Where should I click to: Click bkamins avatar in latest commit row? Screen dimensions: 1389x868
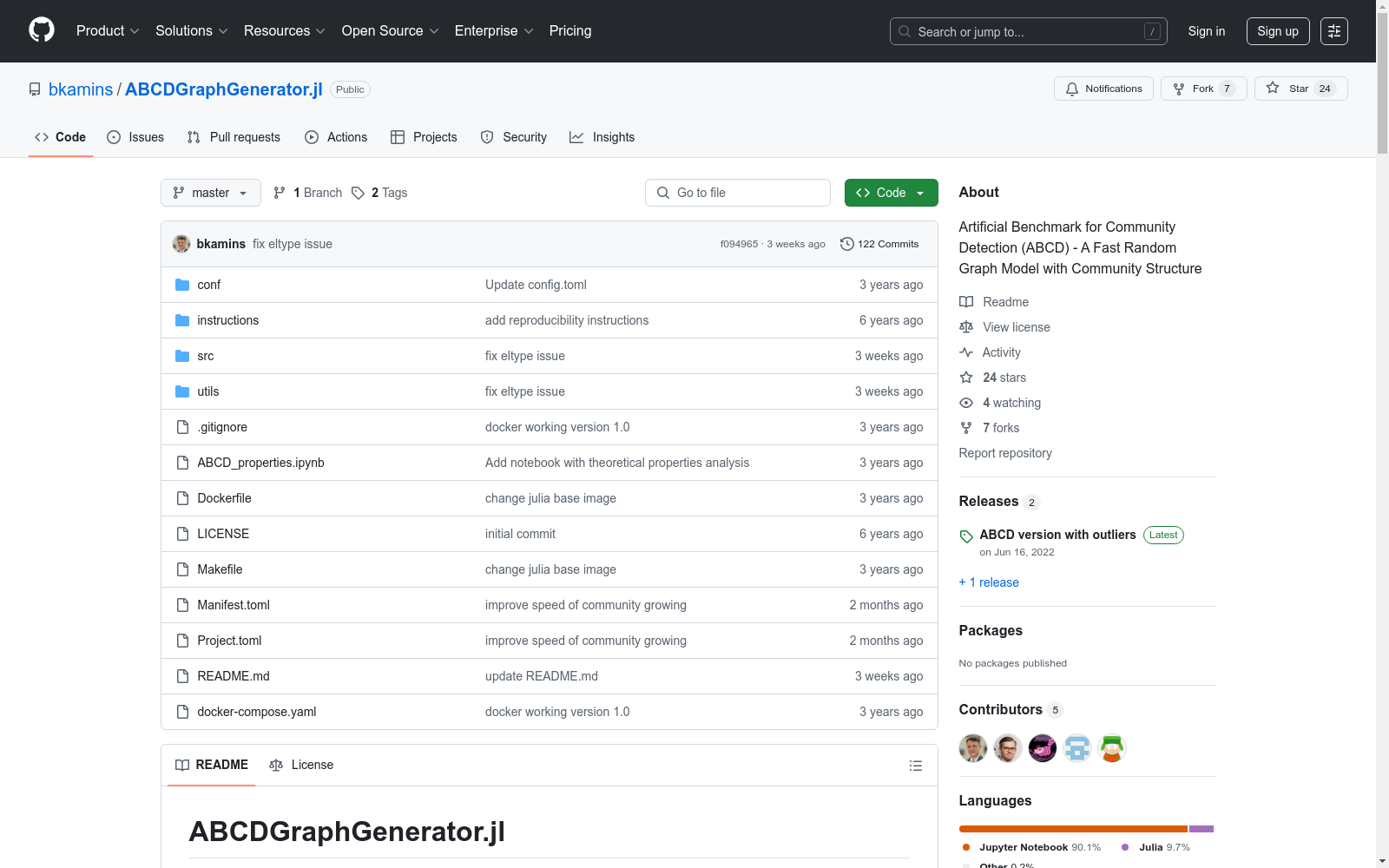[x=181, y=244]
